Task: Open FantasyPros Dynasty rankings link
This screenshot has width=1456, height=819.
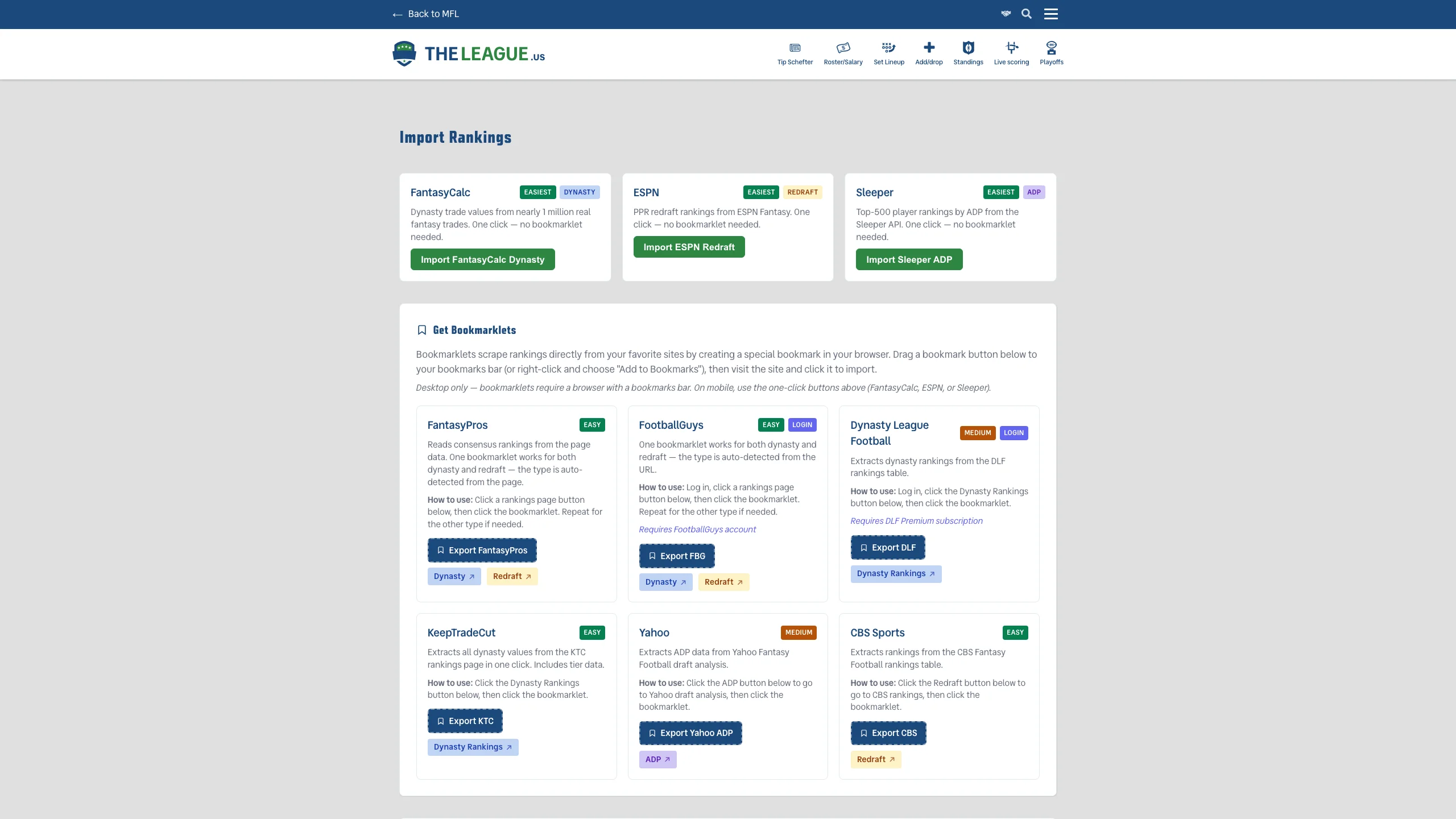Action: pos(454,576)
